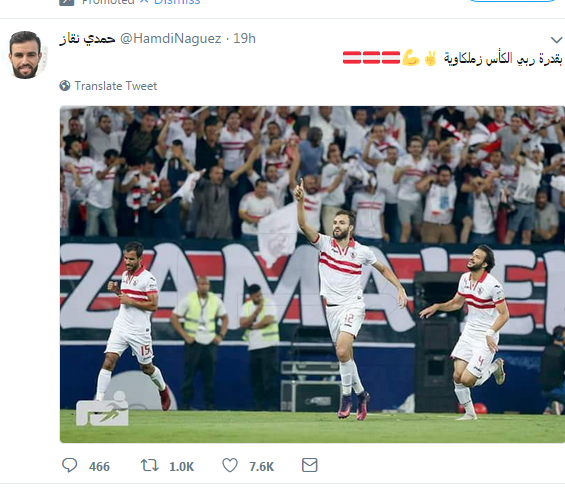Image resolution: width=565 pixels, height=494 pixels.
Task: Click the display name حمدي نقاز
Action: 87,39
